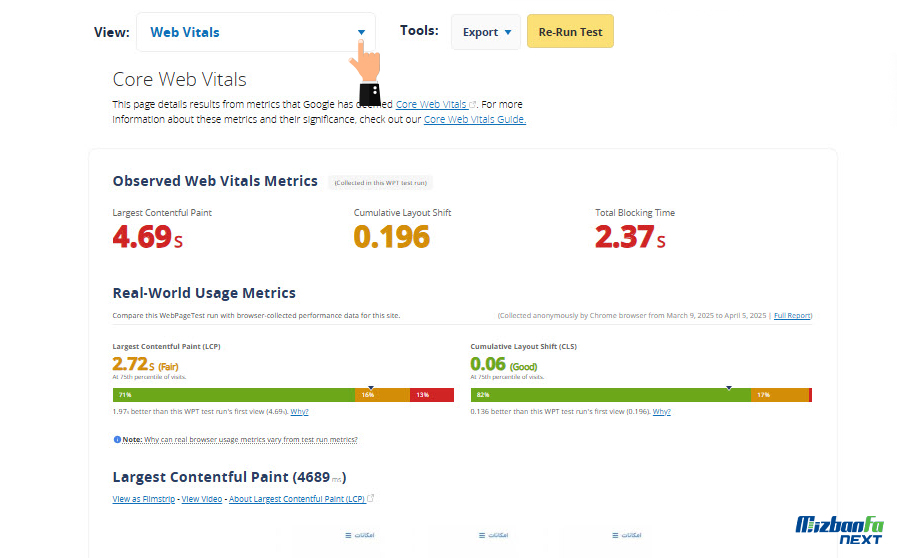
Task: Click the 75th percentile marker on CLS bar
Action: click(x=728, y=387)
